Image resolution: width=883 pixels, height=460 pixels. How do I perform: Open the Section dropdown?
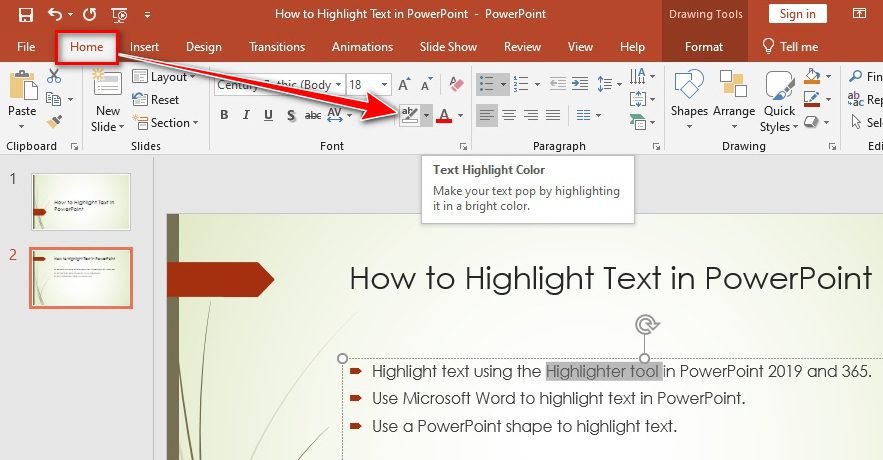pos(165,122)
